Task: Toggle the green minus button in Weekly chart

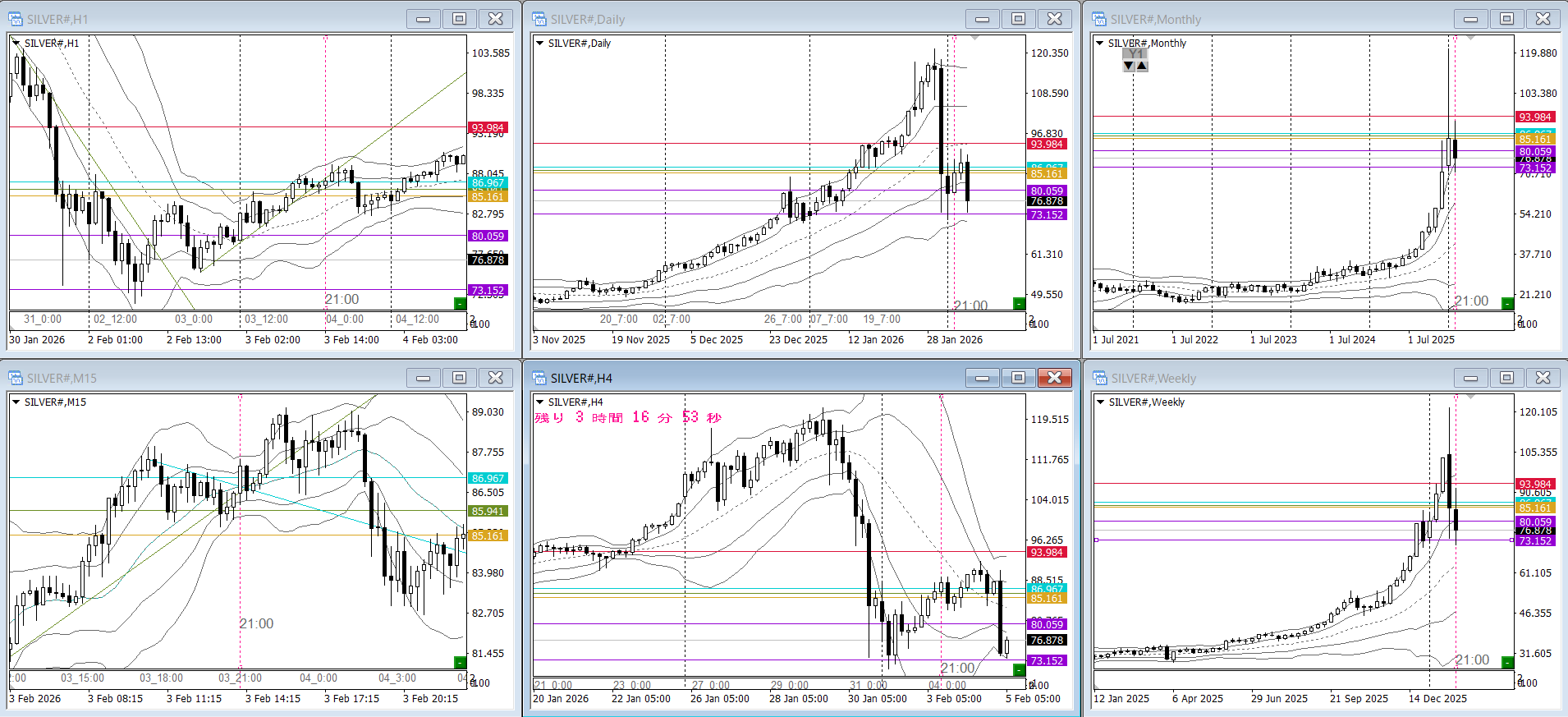Action: coord(1507,662)
